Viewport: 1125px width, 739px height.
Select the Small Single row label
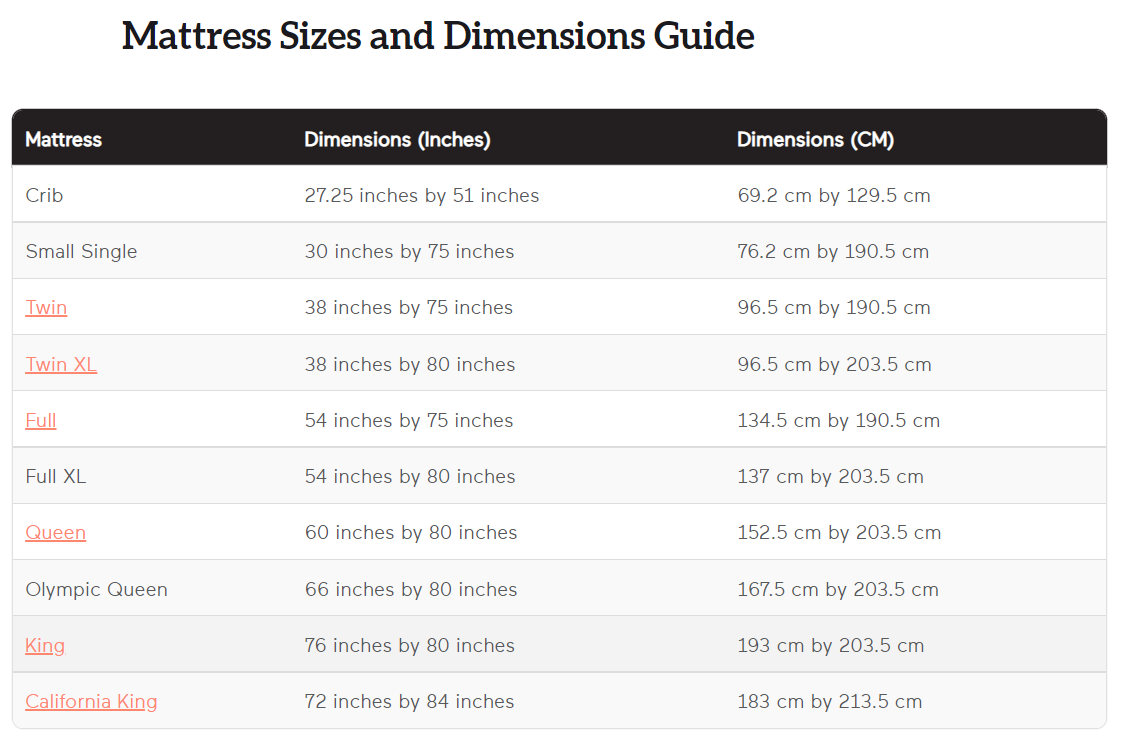pyautogui.click(x=81, y=251)
